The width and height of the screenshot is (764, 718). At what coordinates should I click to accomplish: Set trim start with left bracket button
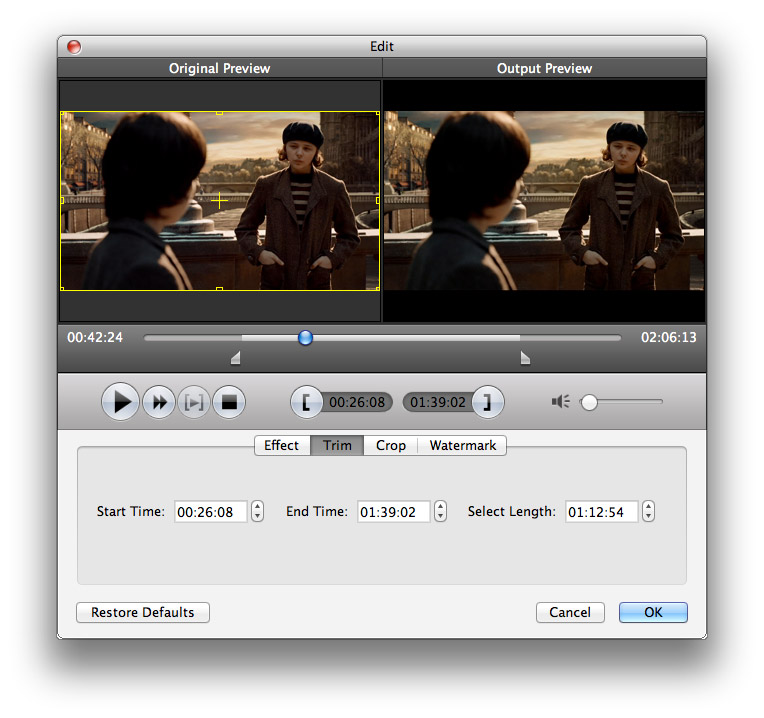coord(306,402)
